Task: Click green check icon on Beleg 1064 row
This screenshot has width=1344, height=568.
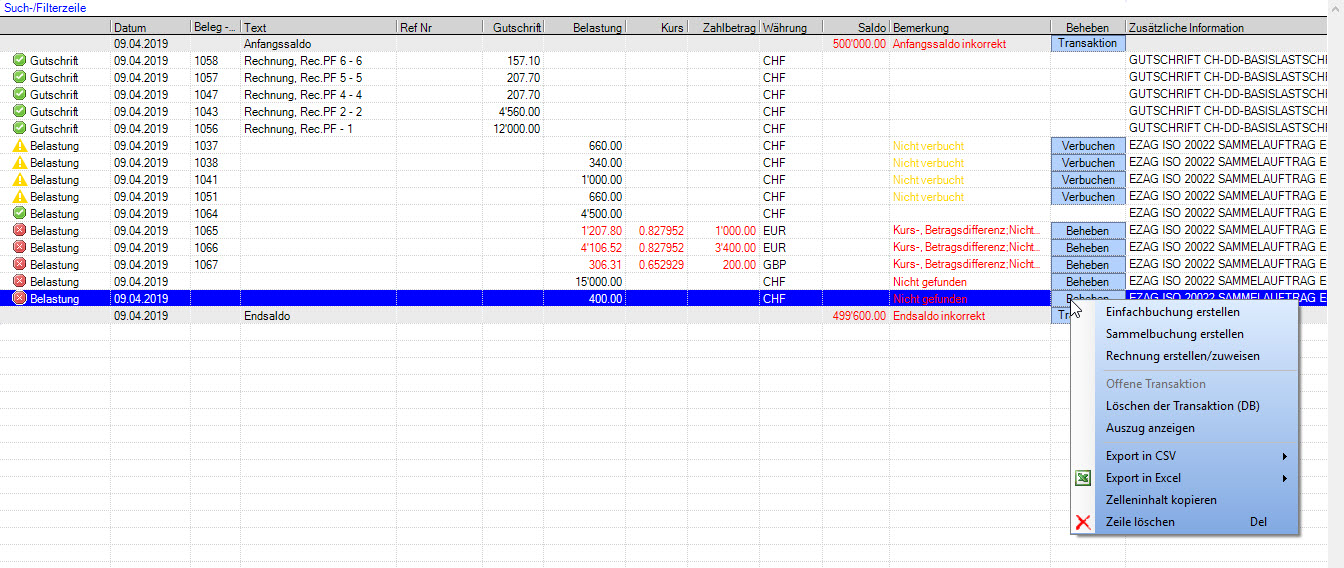Action: (x=19, y=214)
